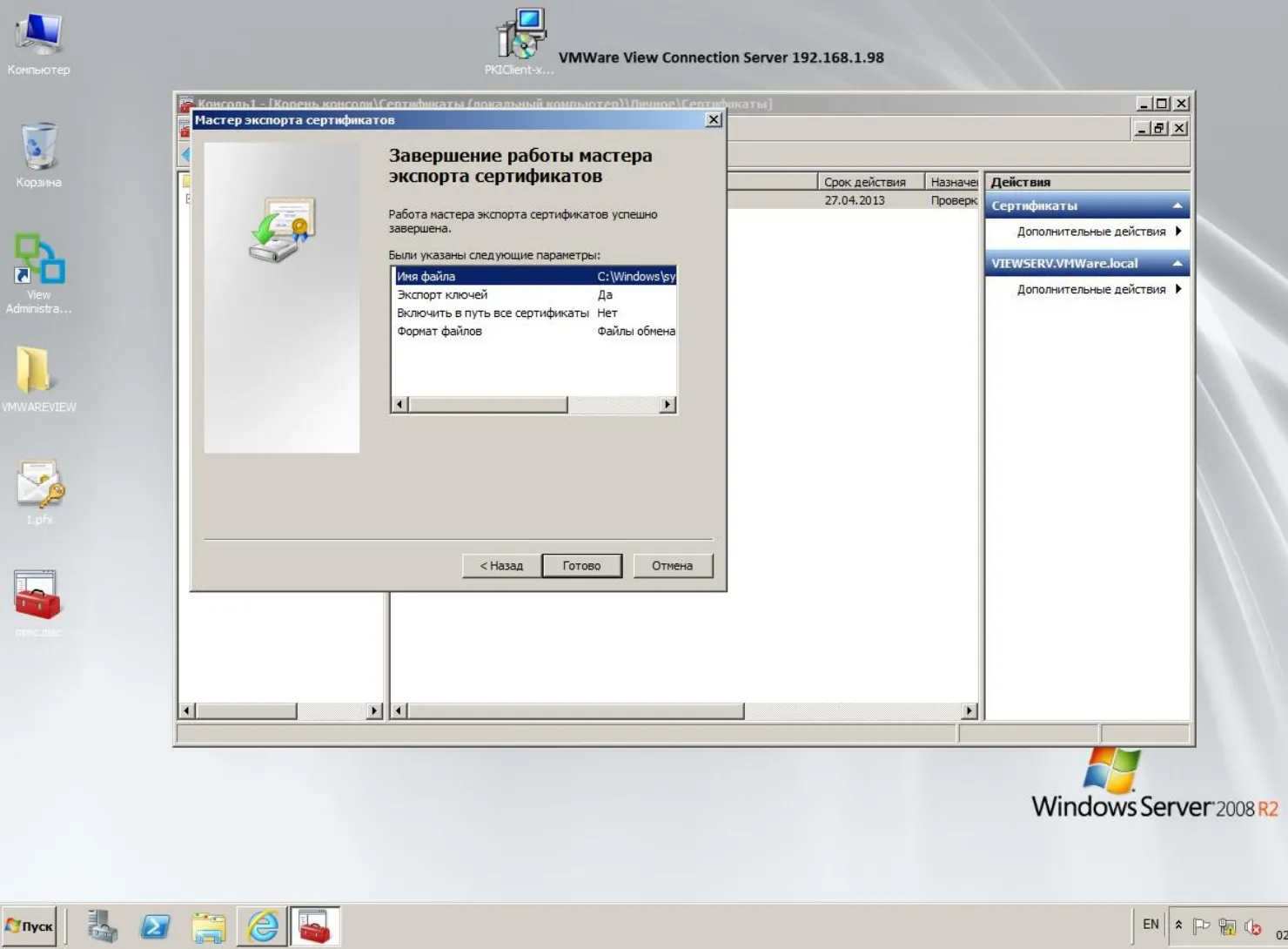Click the left arrow of the parameters list scrollbar
The height and width of the screenshot is (949, 1288).
pos(400,404)
